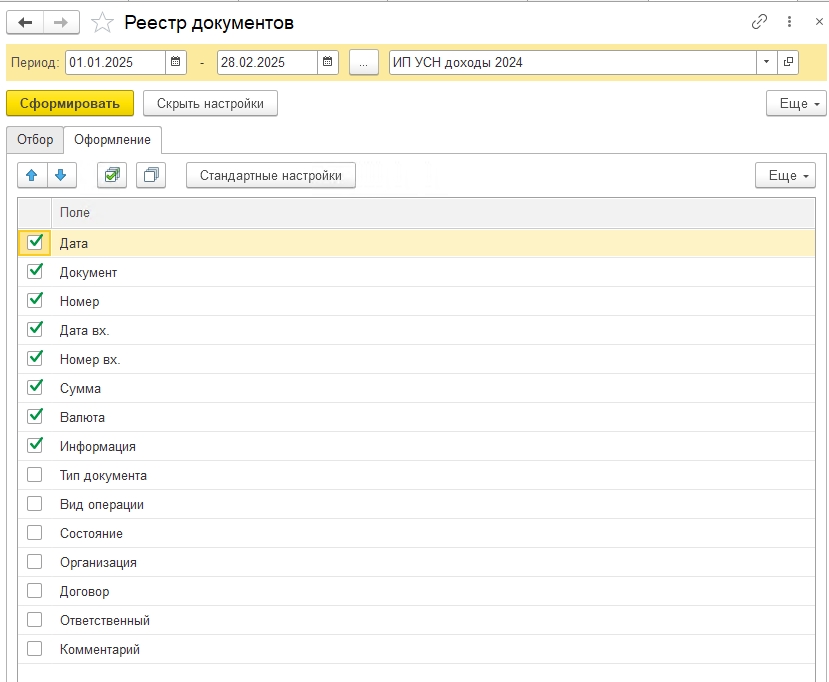Click the Поле column header
This screenshot has width=829, height=682.
(x=433, y=213)
